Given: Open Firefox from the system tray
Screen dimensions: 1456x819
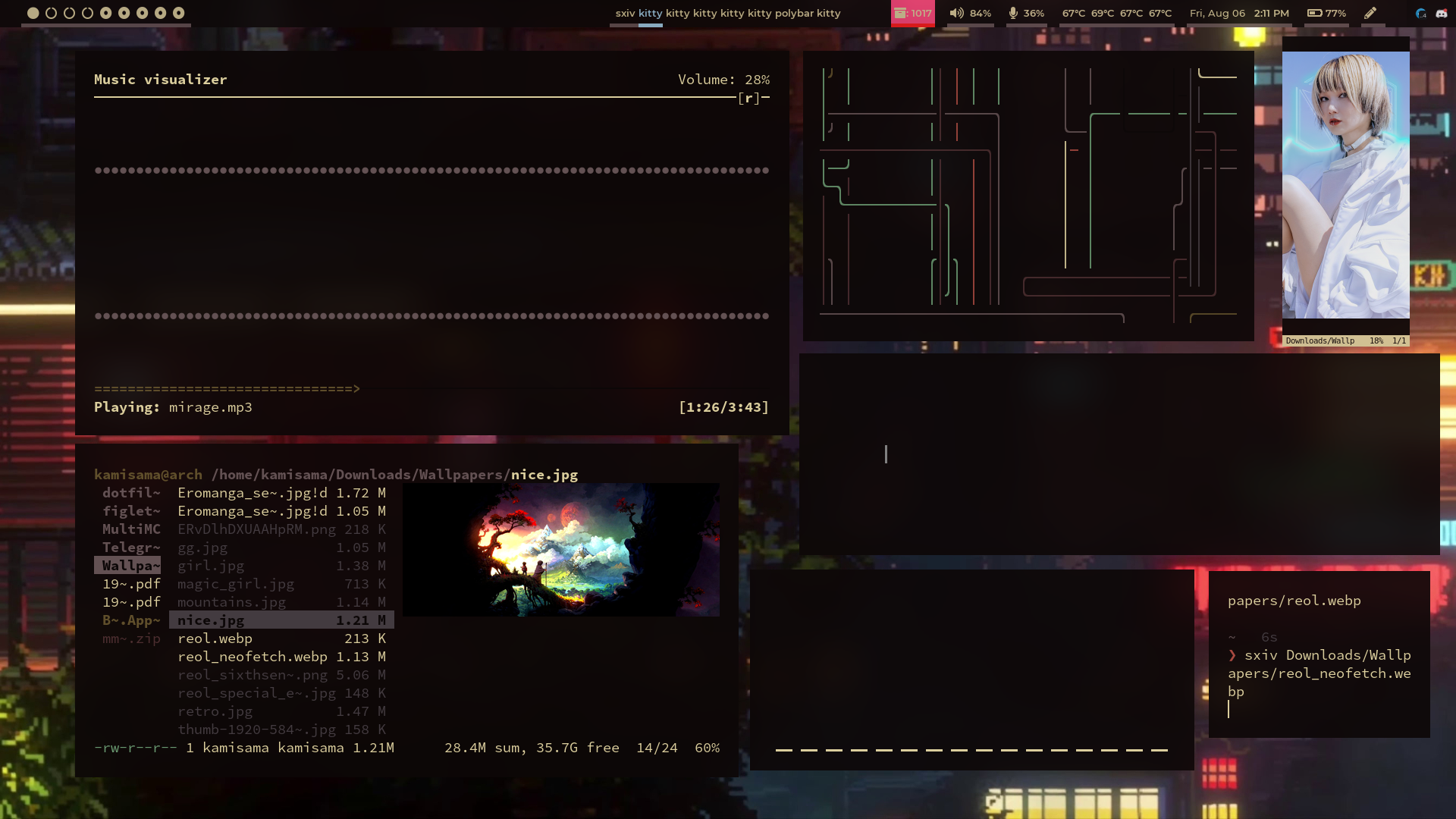Looking at the screenshot, I should [x=1420, y=13].
